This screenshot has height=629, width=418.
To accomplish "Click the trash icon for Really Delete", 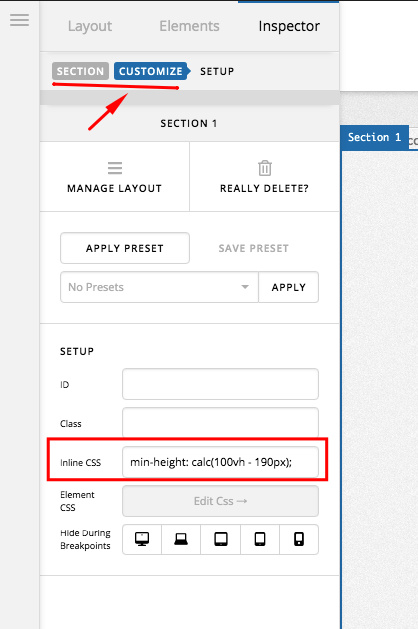I will tap(265, 168).
